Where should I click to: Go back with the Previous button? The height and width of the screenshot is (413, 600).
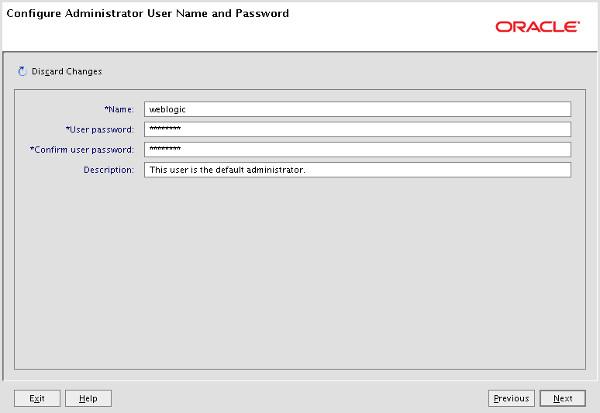click(511, 398)
